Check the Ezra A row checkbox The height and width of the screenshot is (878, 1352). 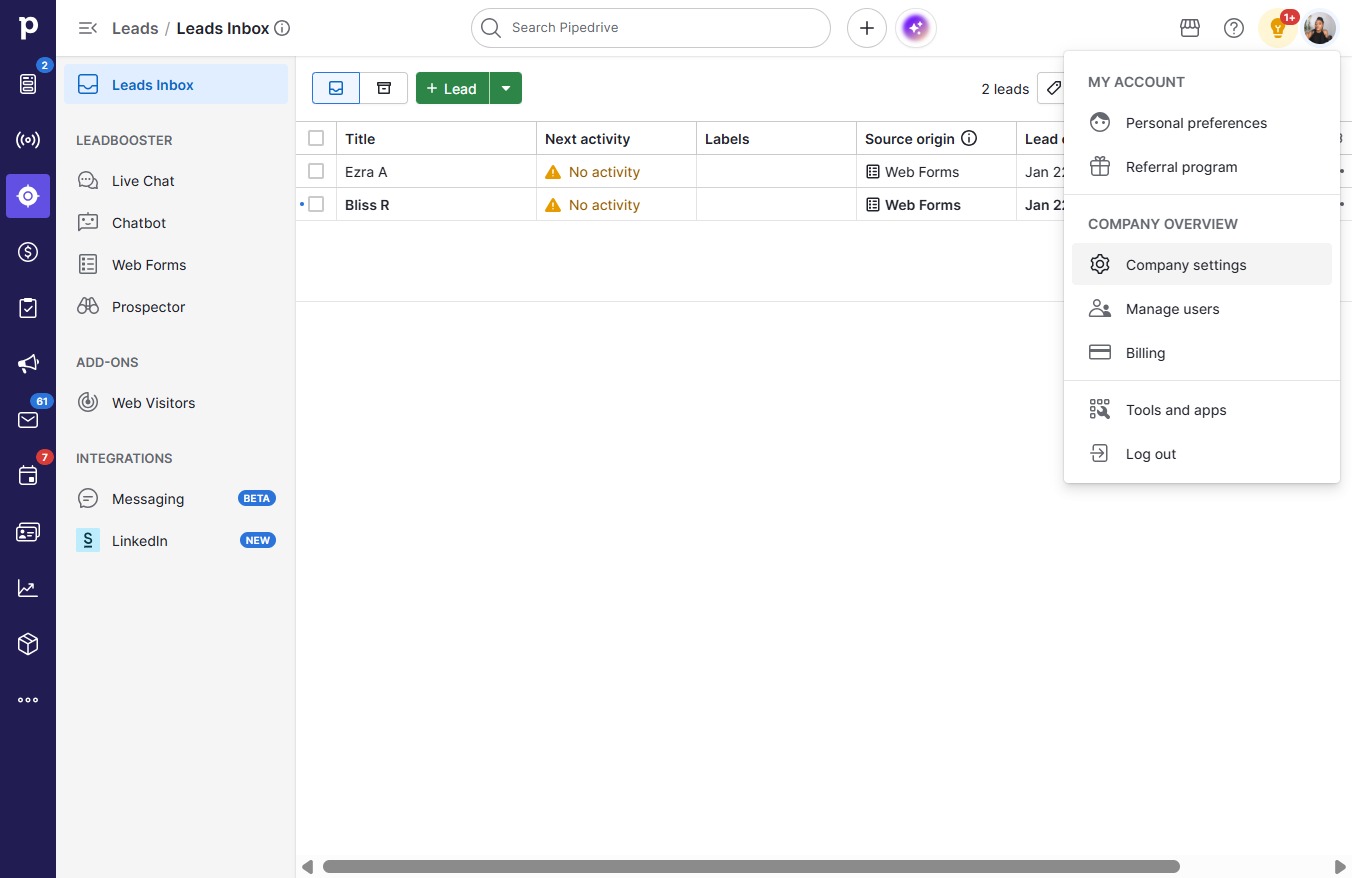tap(316, 171)
